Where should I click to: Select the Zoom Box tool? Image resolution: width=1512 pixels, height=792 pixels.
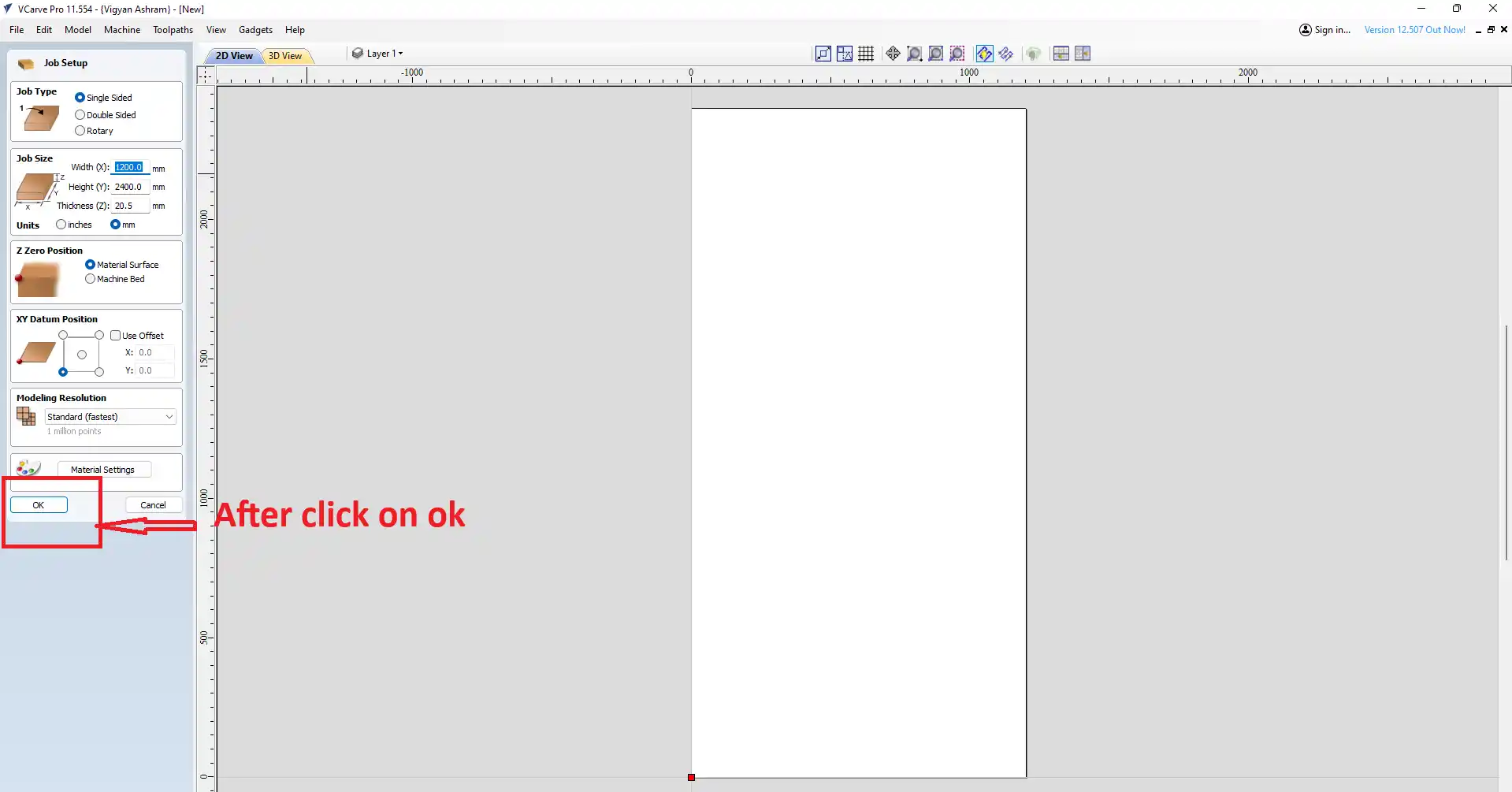(x=914, y=54)
